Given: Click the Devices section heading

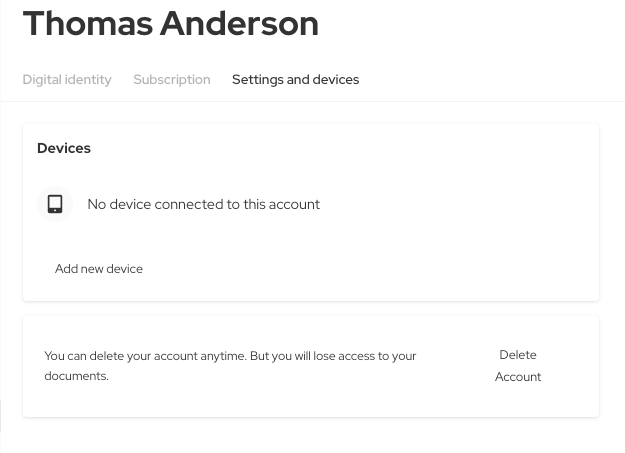Looking at the screenshot, I should [64, 148].
